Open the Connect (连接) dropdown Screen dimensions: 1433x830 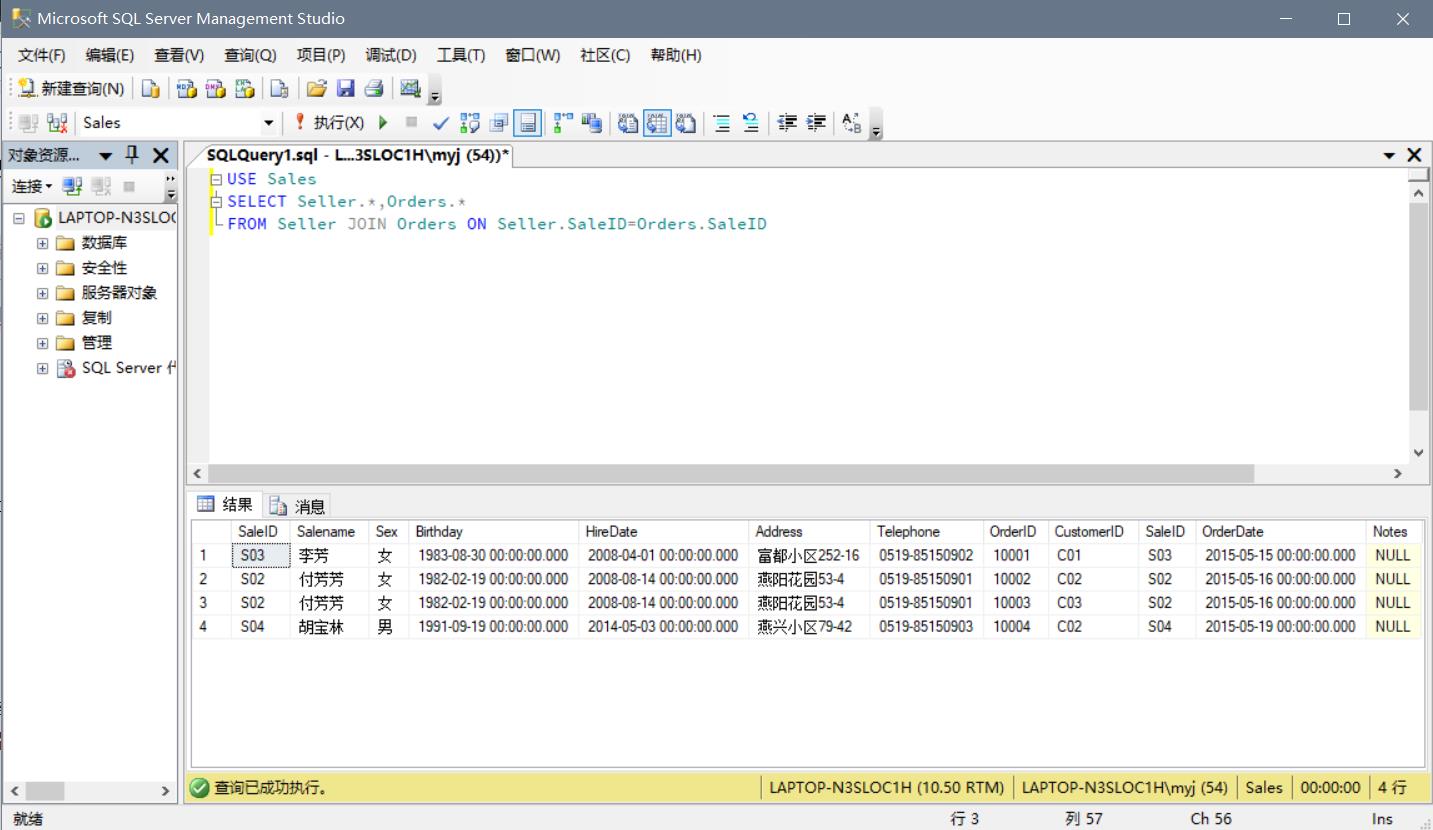tap(32, 186)
